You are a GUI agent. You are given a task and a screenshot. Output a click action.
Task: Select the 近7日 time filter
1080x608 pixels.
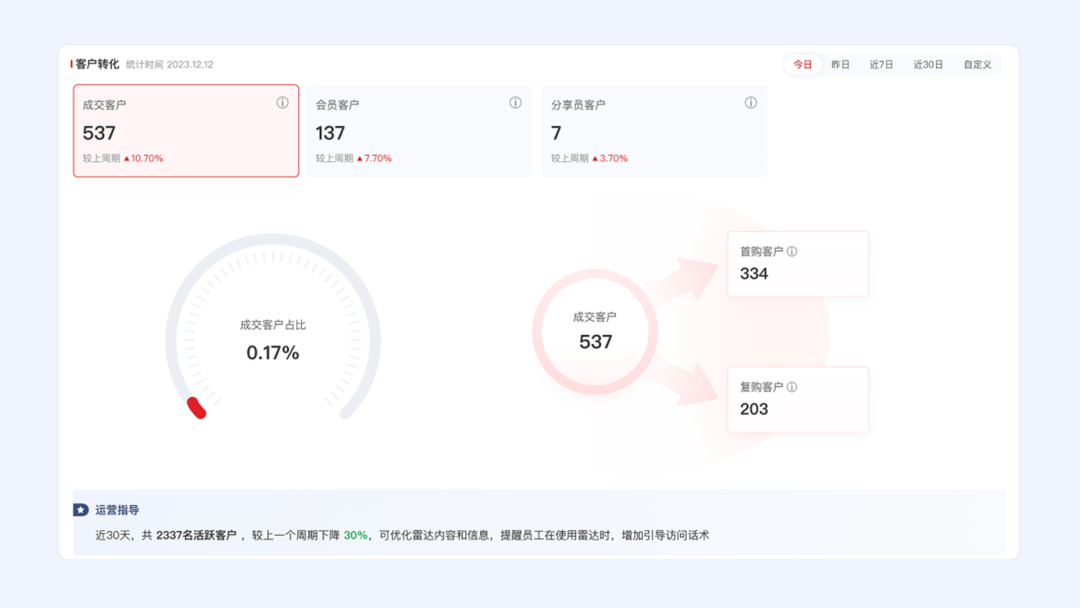click(882, 63)
